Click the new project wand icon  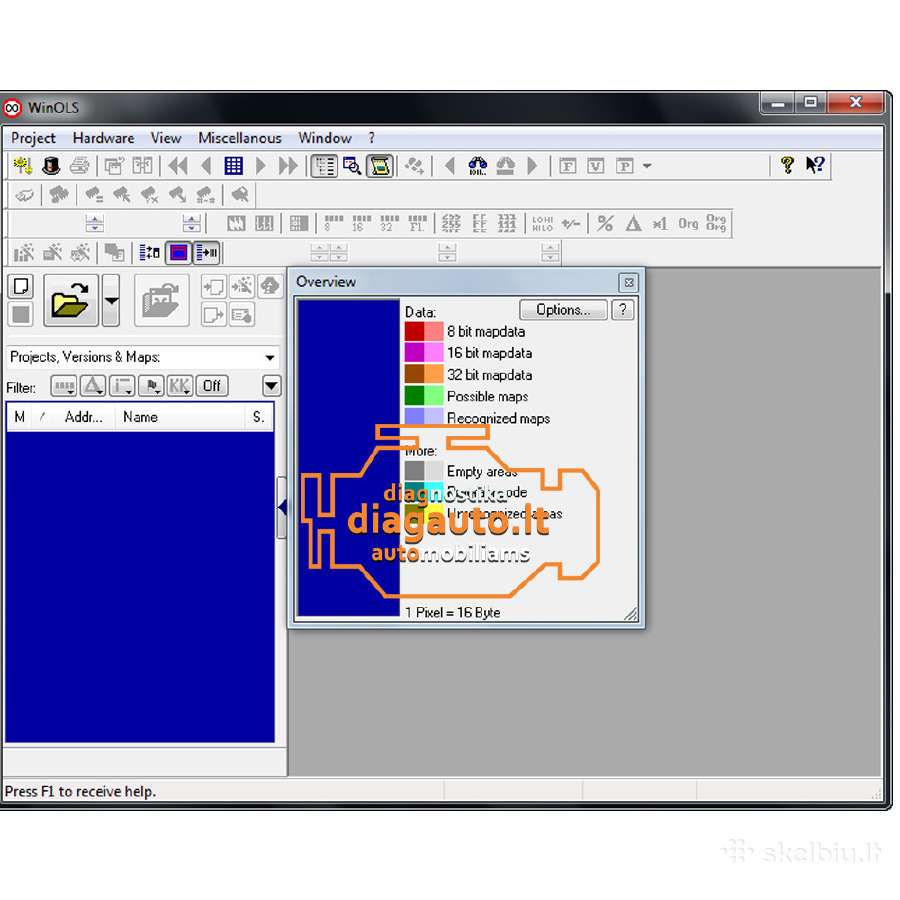click(23, 166)
